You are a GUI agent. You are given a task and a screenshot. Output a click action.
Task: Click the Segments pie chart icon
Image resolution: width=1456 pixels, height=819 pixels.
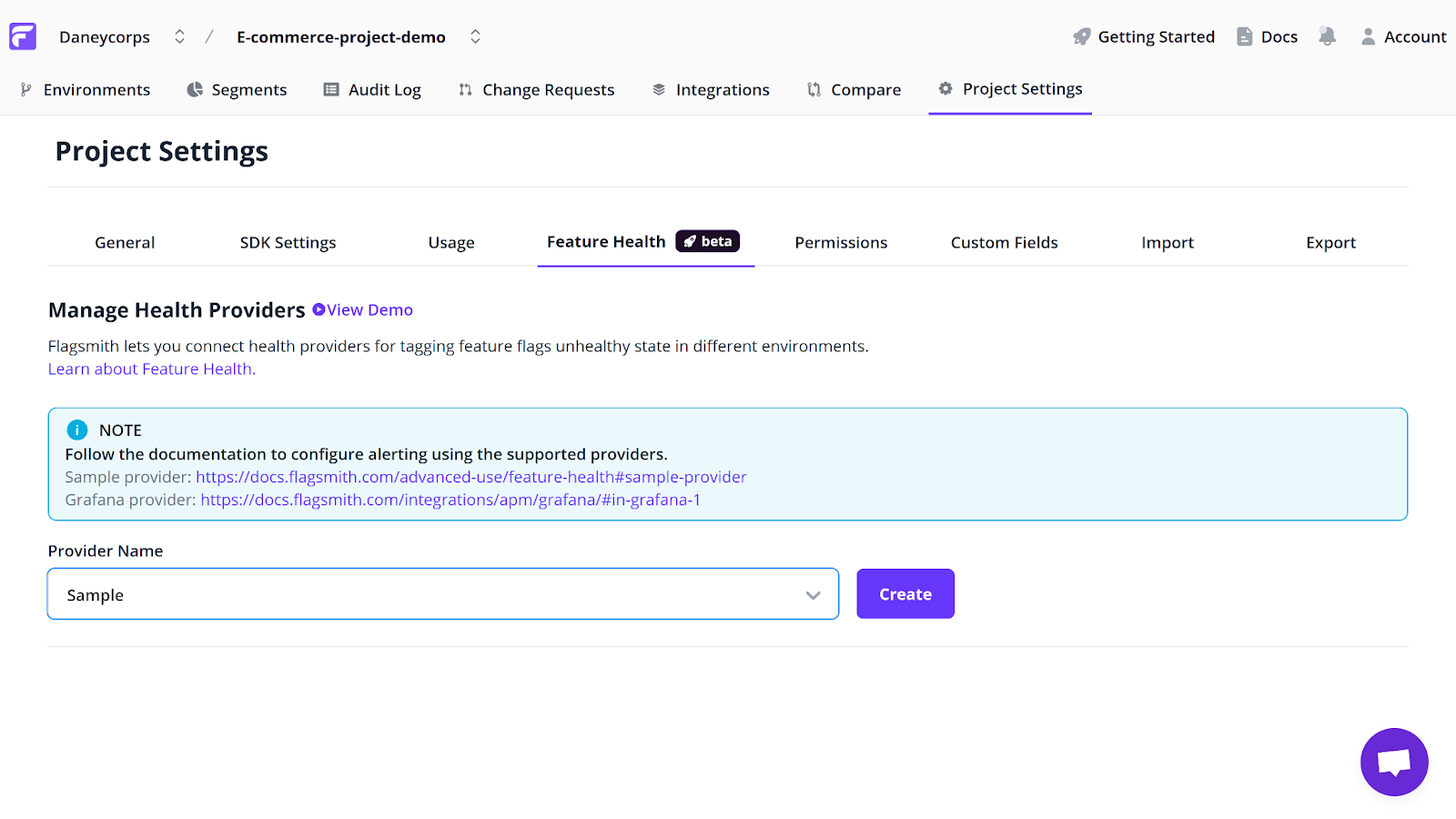pyautogui.click(x=195, y=89)
